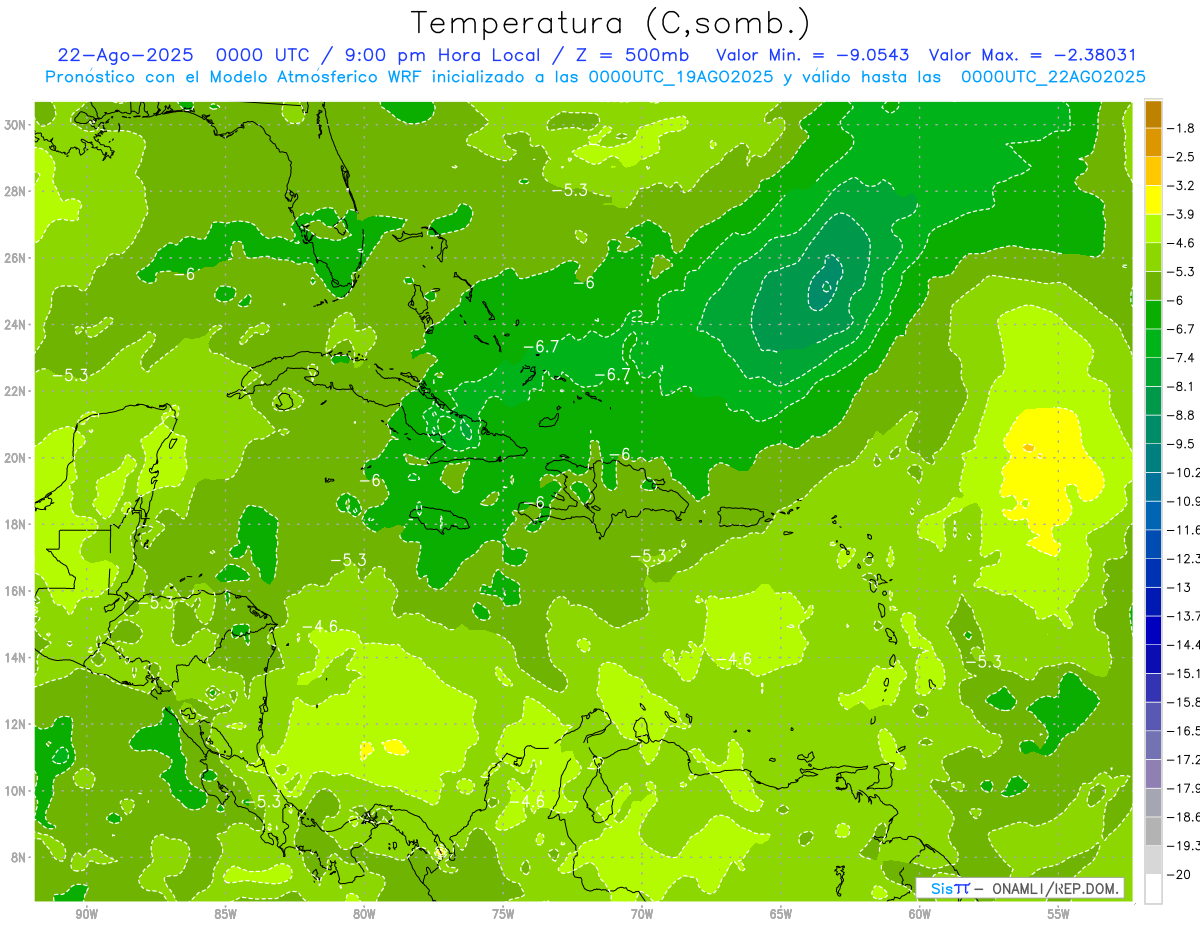Screen dimensions: 1200x927
Task: Click the "12N" latitude label
Action: click(x=15, y=724)
